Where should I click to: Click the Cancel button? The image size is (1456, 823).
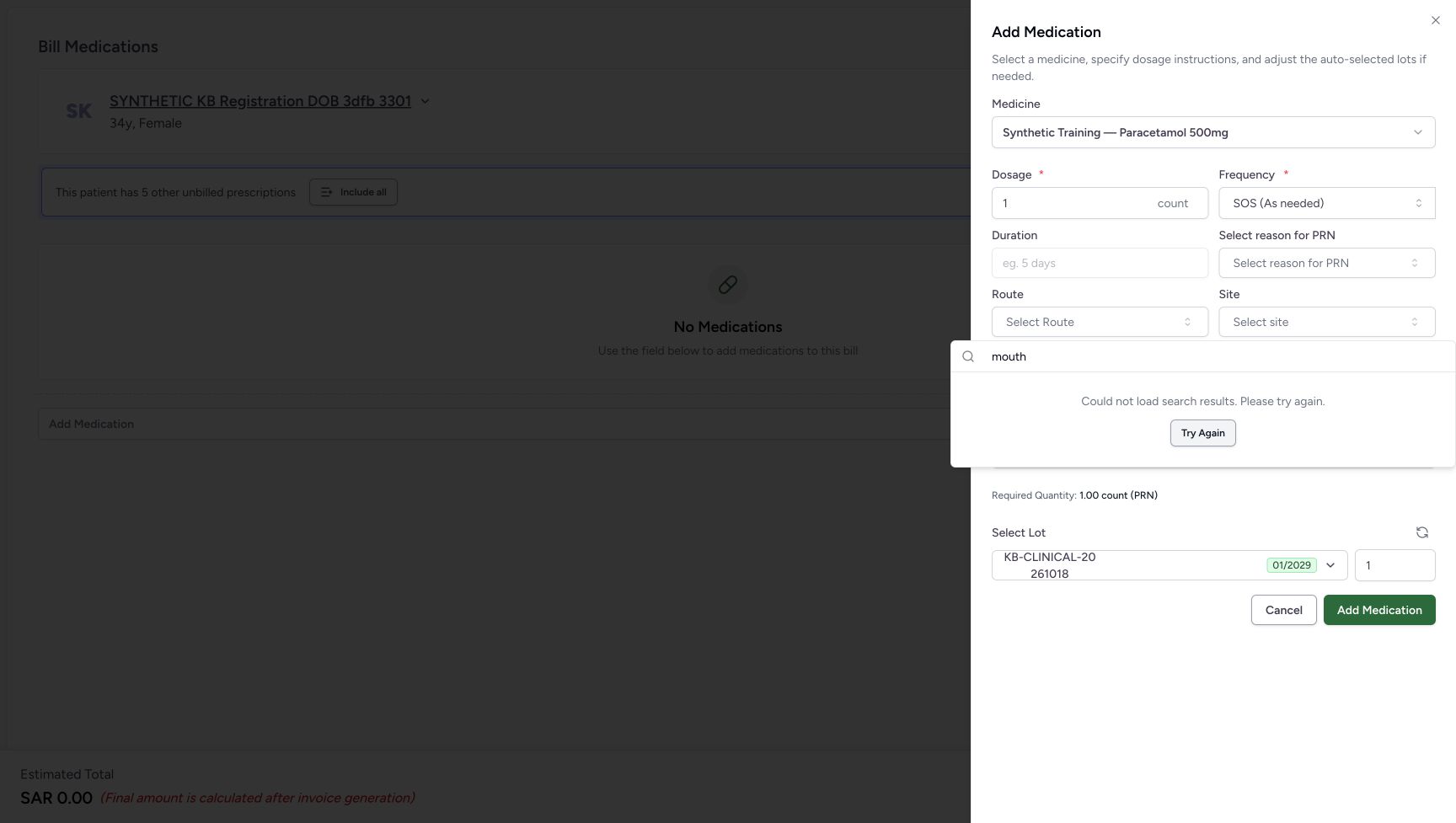tap(1283, 610)
